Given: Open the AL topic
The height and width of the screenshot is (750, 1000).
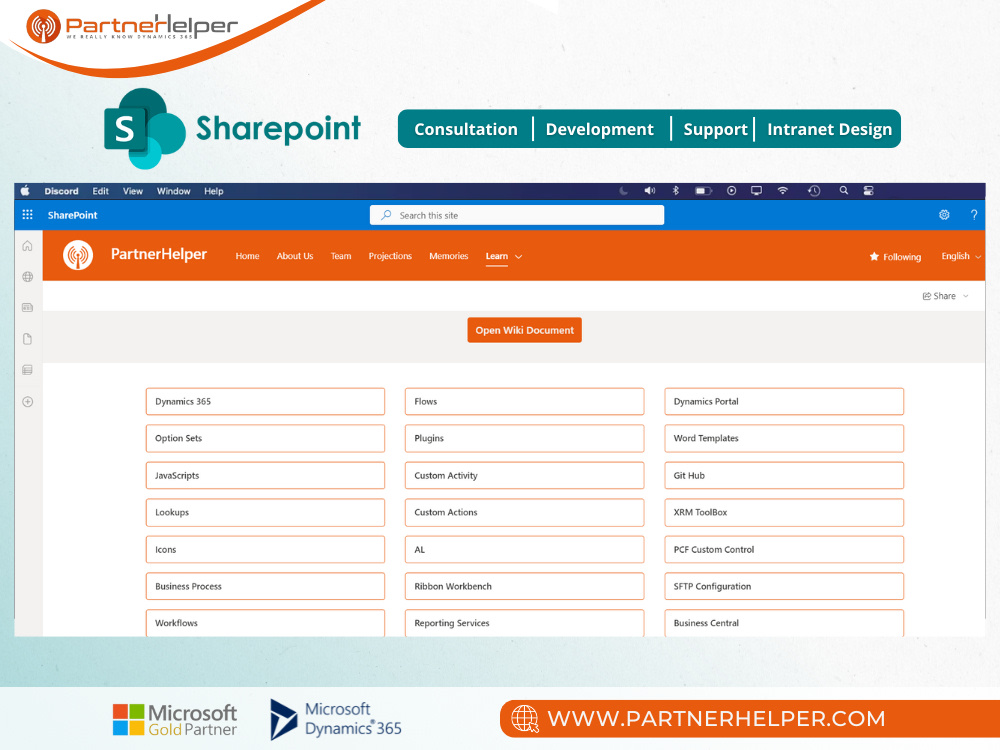Looking at the screenshot, I should coord(524,549).
